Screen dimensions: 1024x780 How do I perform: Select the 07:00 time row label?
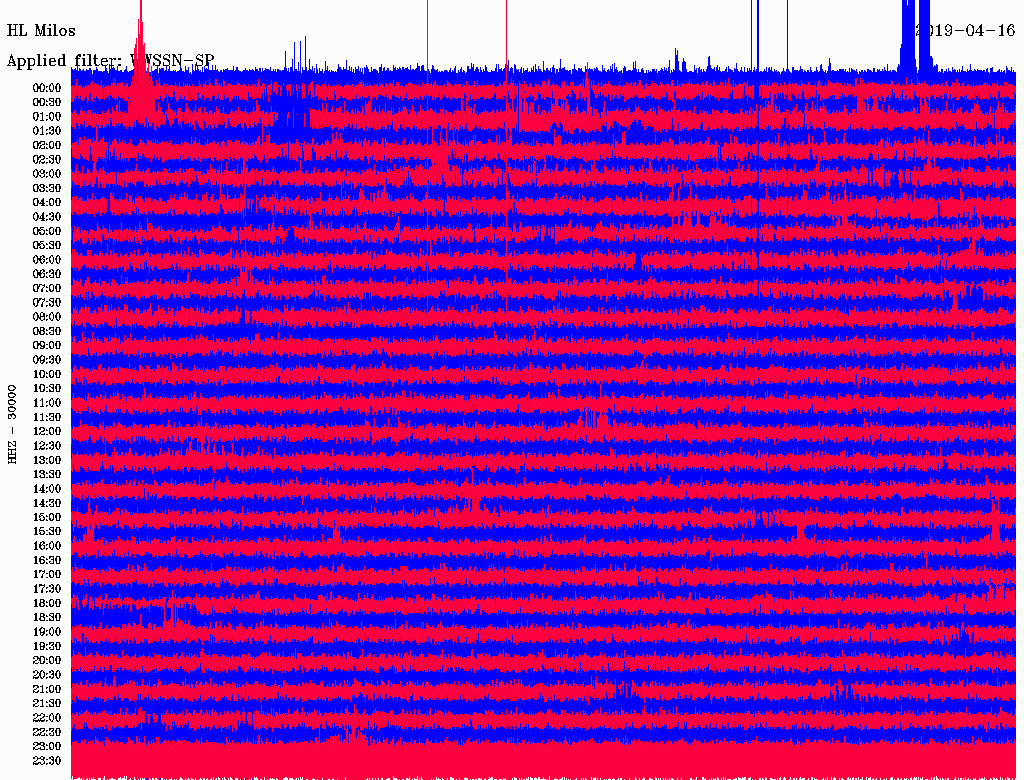point(47,288)
